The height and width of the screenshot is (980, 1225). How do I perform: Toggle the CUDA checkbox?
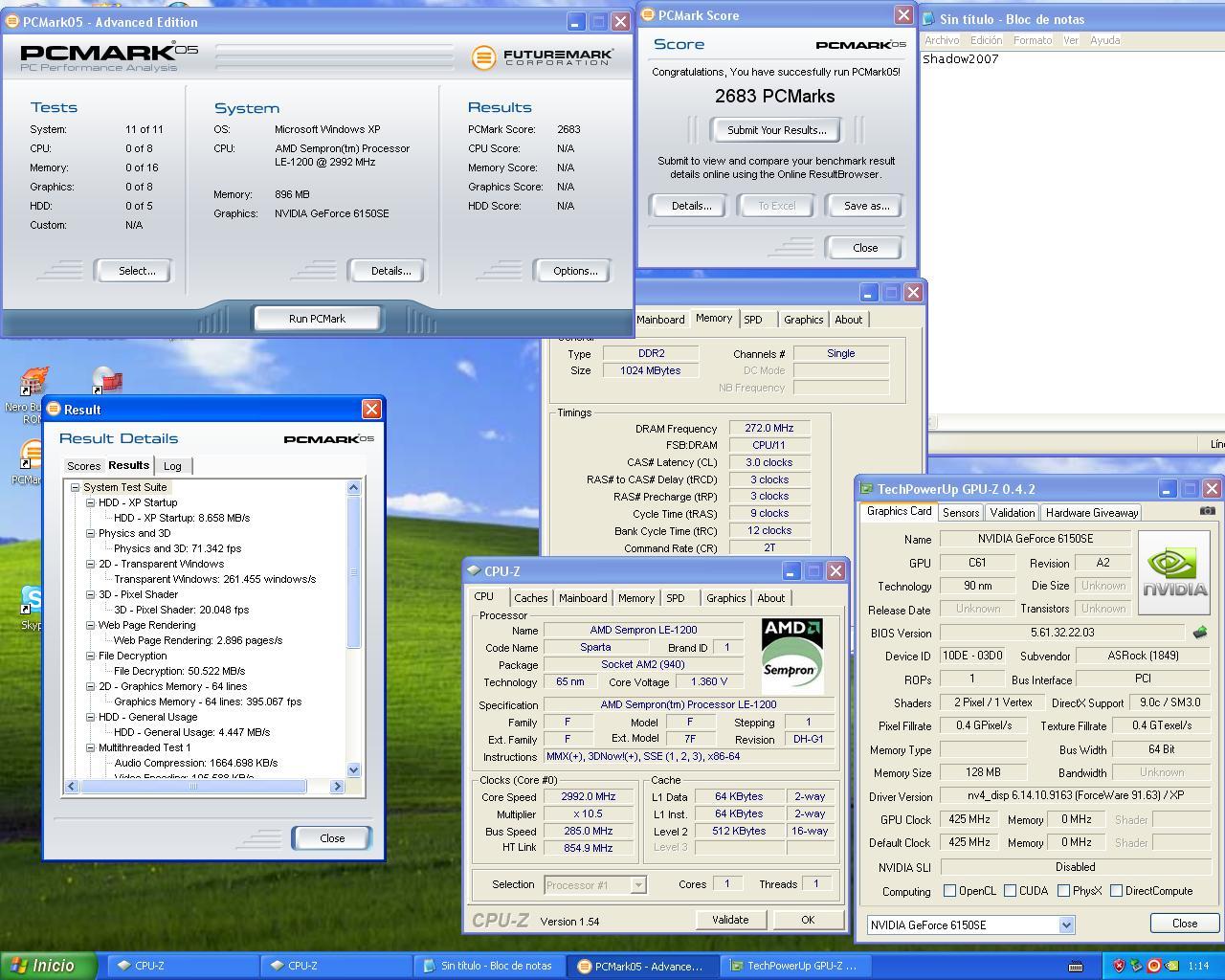pos(1010,891)
